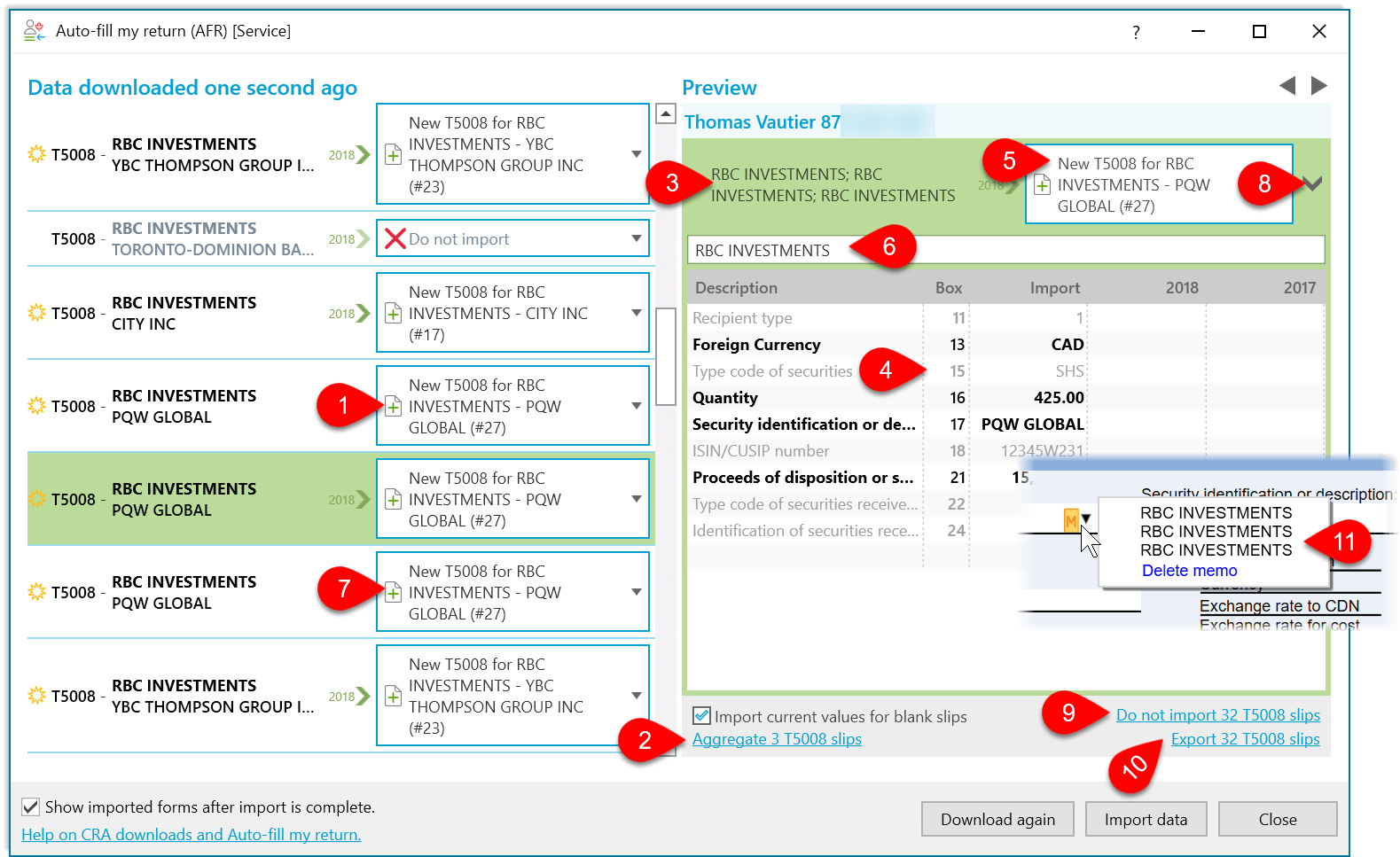The width and height of the screenshot is (1400, 857).
Task: Open Help on CRA downloads link
Action: coord(191,835)
